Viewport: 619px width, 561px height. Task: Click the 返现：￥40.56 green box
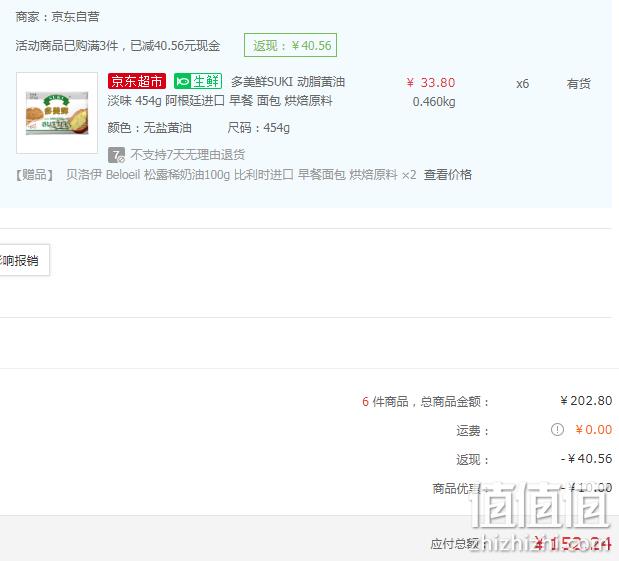(291, 45)
